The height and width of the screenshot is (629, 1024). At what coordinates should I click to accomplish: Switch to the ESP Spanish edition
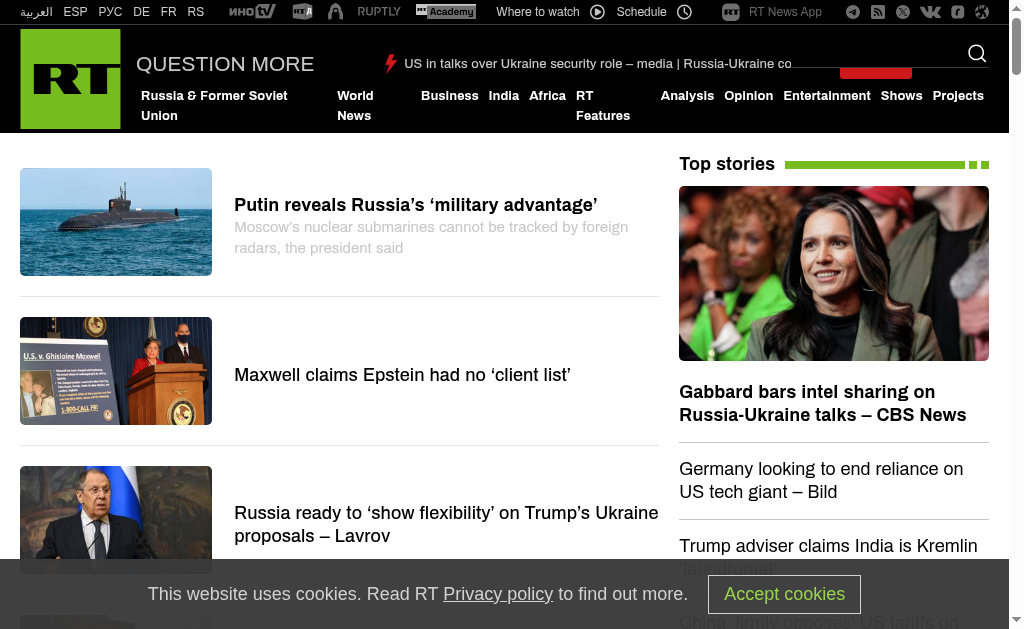click(x=75, y=12)
